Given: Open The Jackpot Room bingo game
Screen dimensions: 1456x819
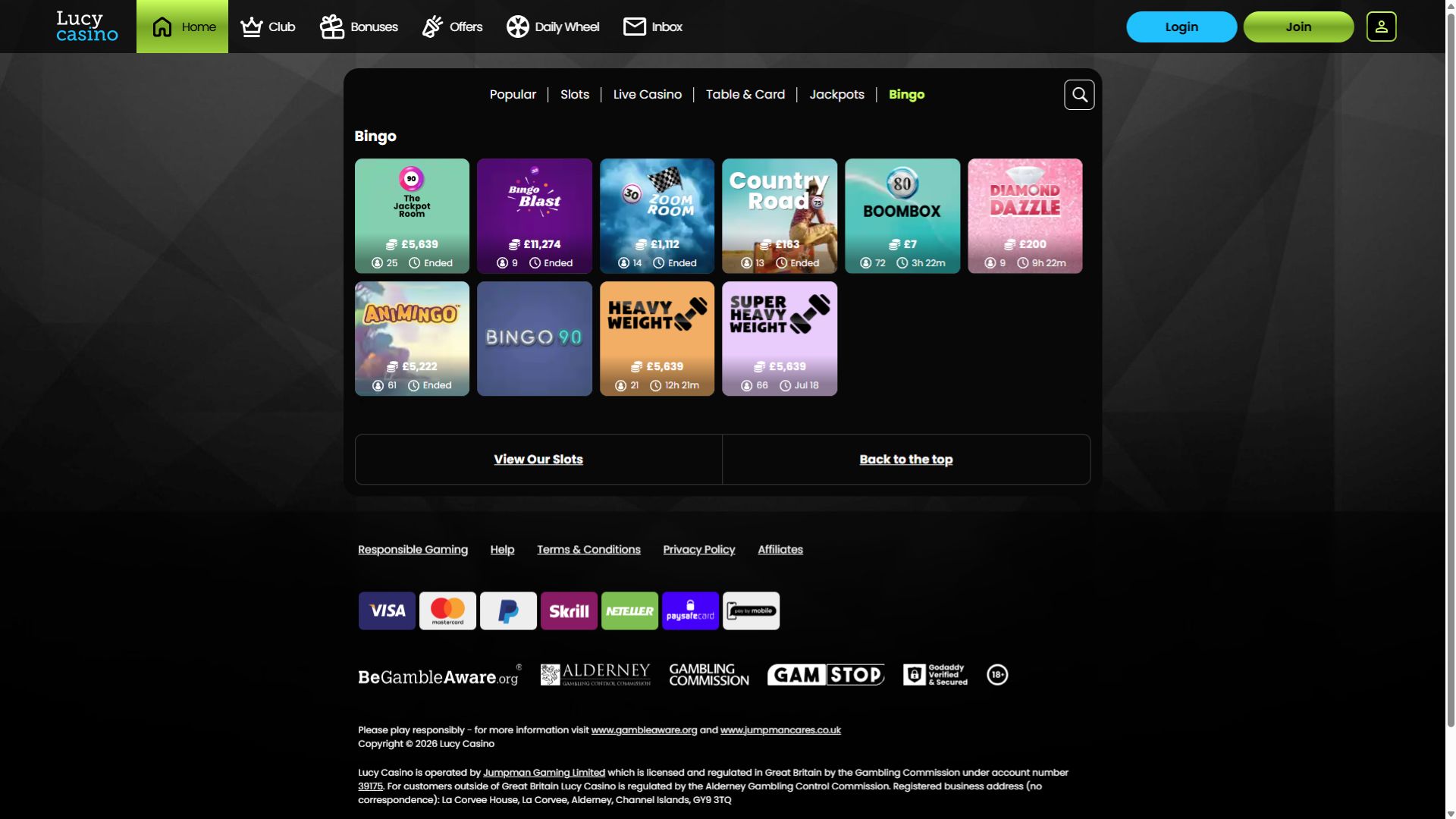Looking at the screenshot, I should (x=412, y=215).
